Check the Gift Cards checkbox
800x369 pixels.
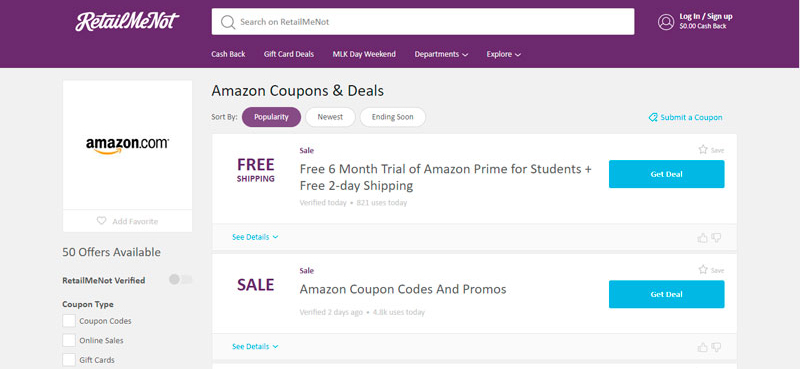pyautogui.click(x=69, y=360)
